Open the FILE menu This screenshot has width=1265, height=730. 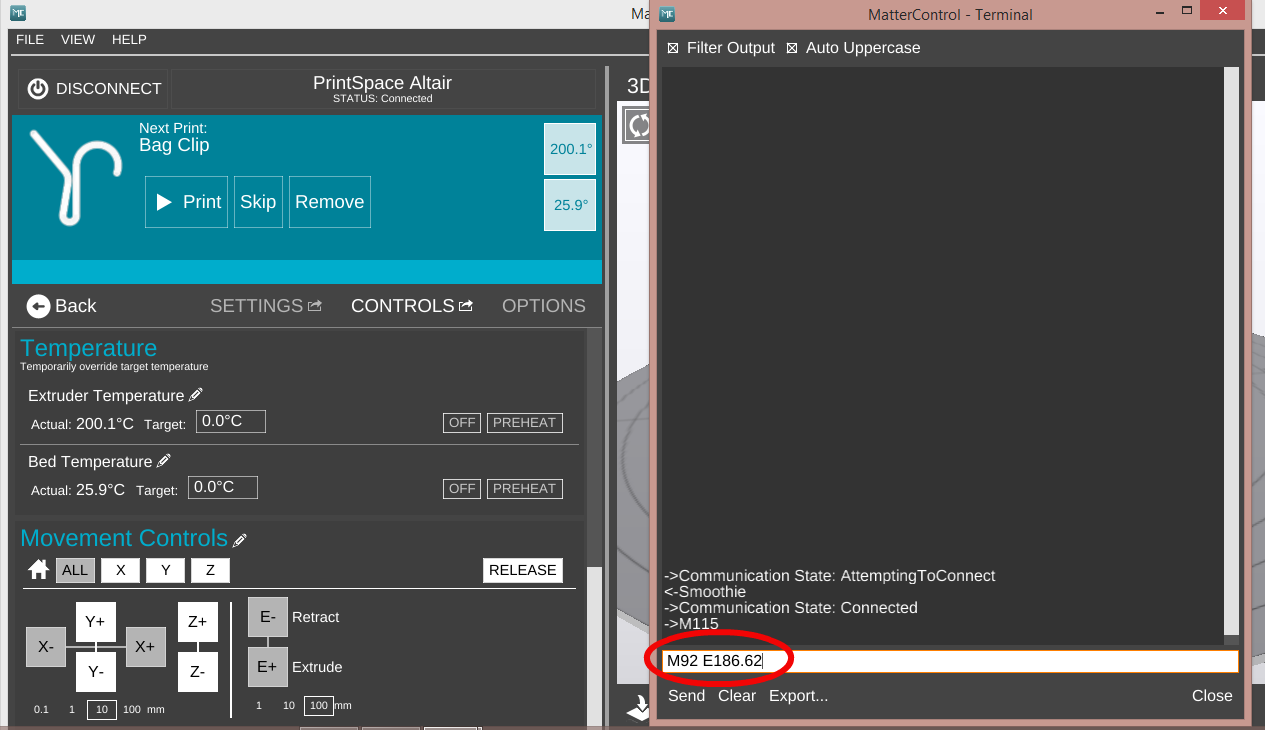(30, 40)
